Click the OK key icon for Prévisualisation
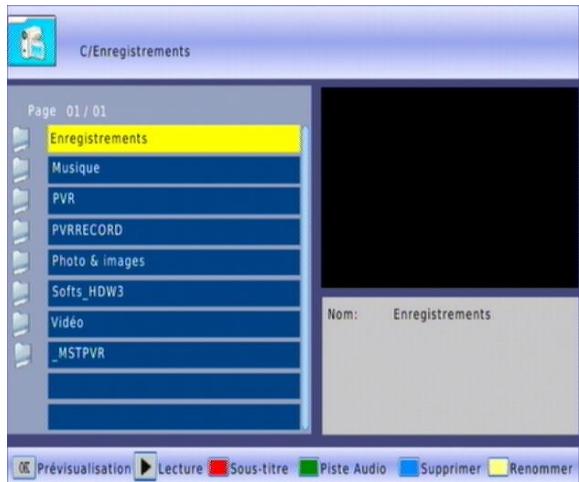Image resolution: width=579 pixels, height=482 pixels. (24, 468)
